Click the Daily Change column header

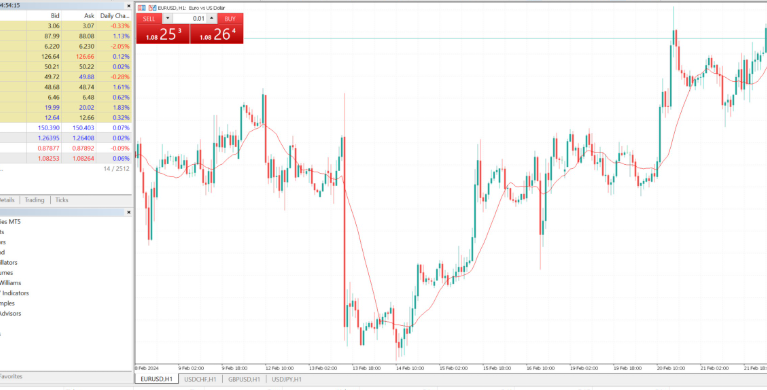pyautogui.click(x=114, y=16)
